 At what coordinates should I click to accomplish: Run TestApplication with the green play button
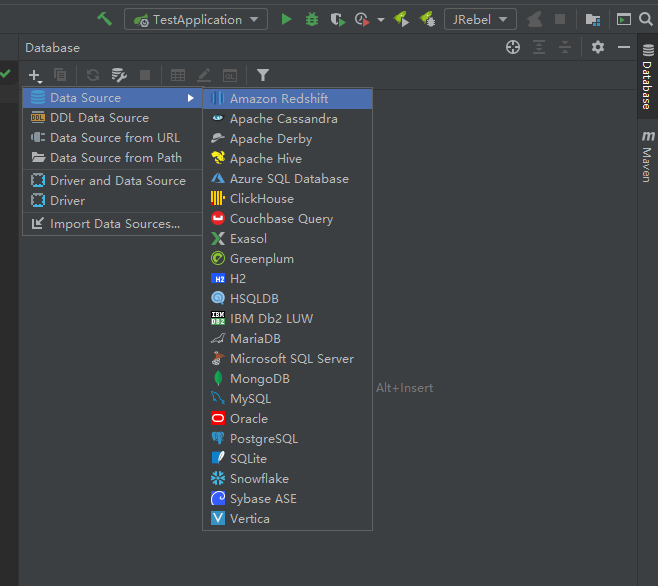(286, 19)
